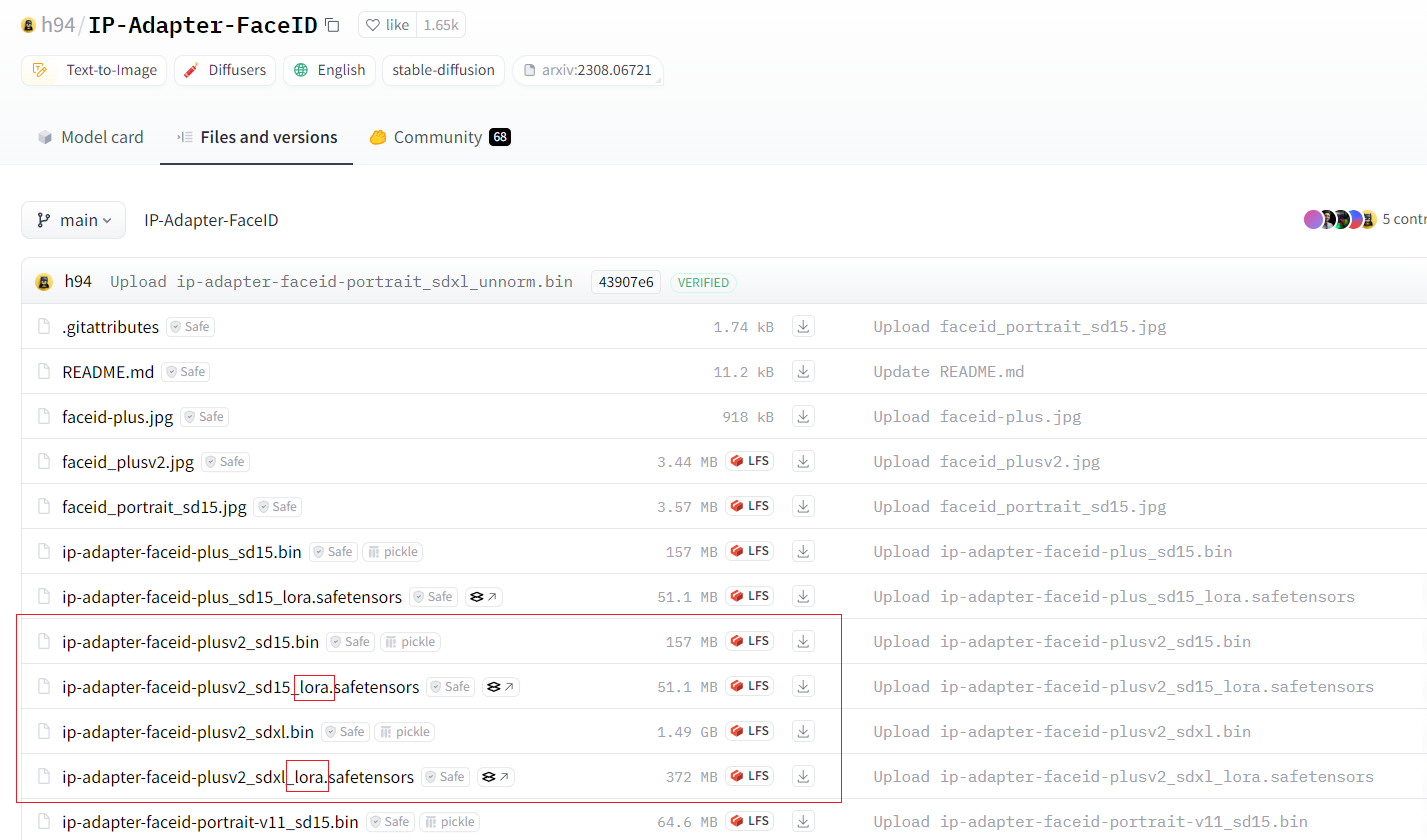
Task: Select the Diffusers tag
Action: 225,70
